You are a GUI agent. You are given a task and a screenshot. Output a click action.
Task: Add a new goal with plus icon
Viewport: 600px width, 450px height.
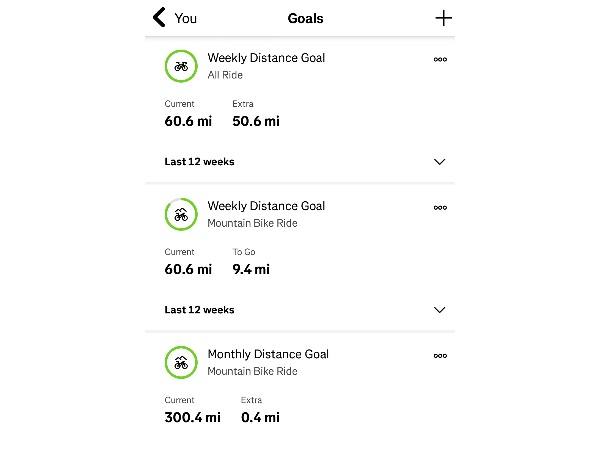[443, 18]
